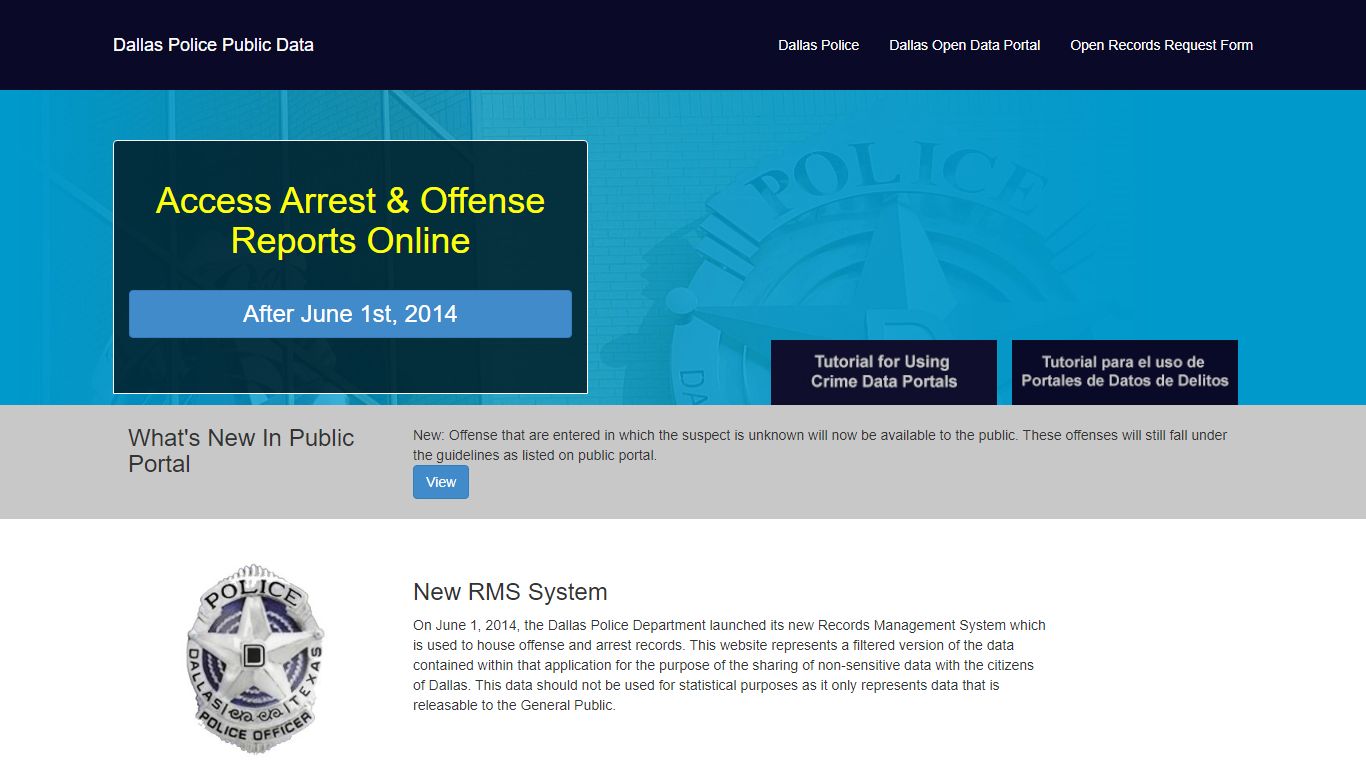Open the Dallas Open Data Portal link
Screen dimensions: 1366x768
(x=965, y=45)
